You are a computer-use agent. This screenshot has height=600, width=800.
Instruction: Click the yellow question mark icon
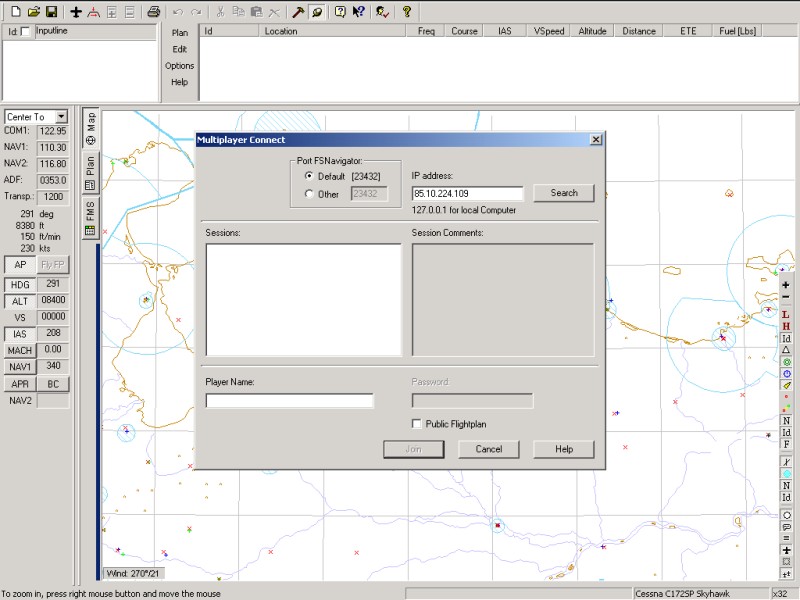[x=407, y=12]
